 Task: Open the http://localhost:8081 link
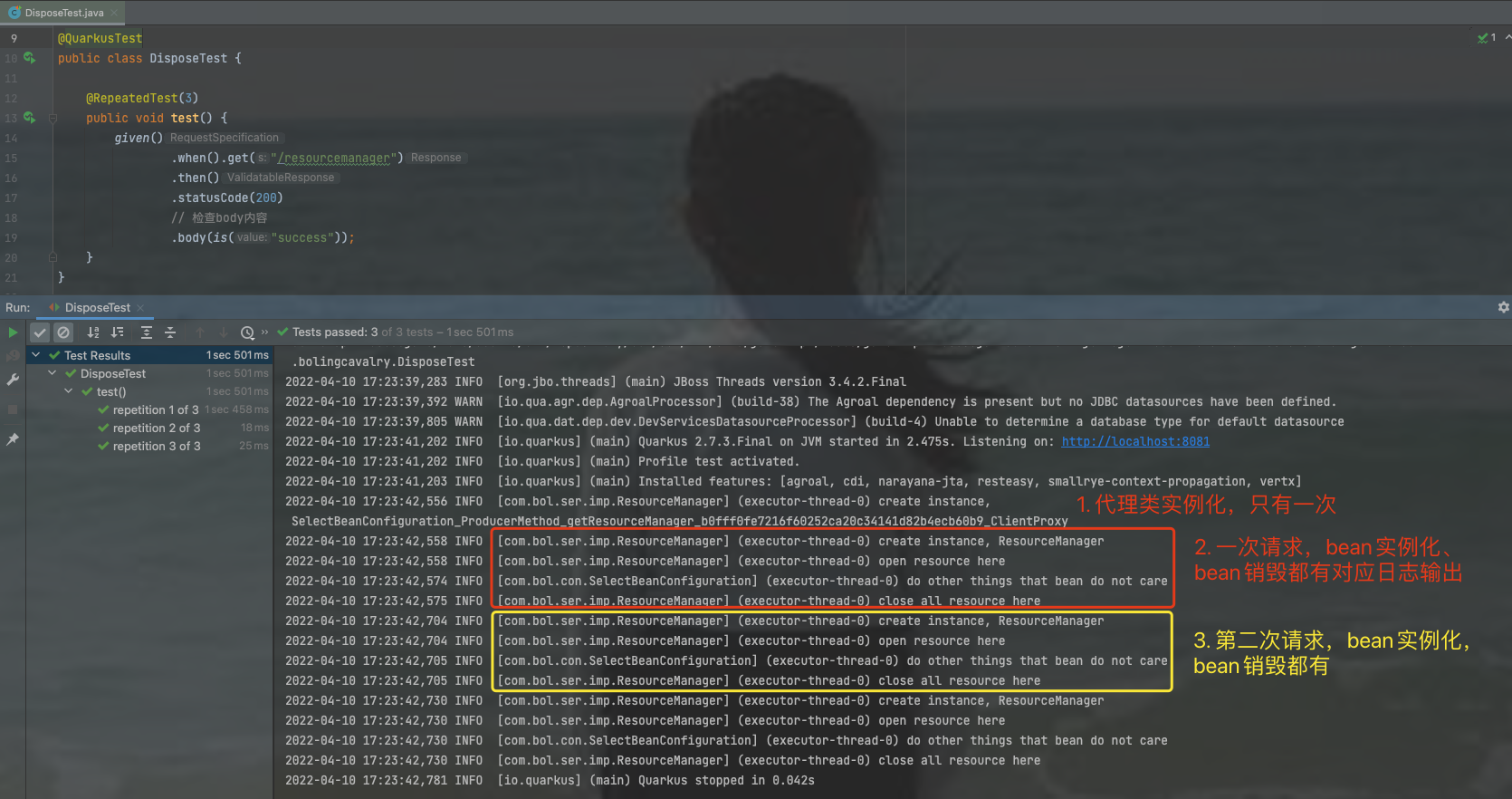[x=1135, y=441]
